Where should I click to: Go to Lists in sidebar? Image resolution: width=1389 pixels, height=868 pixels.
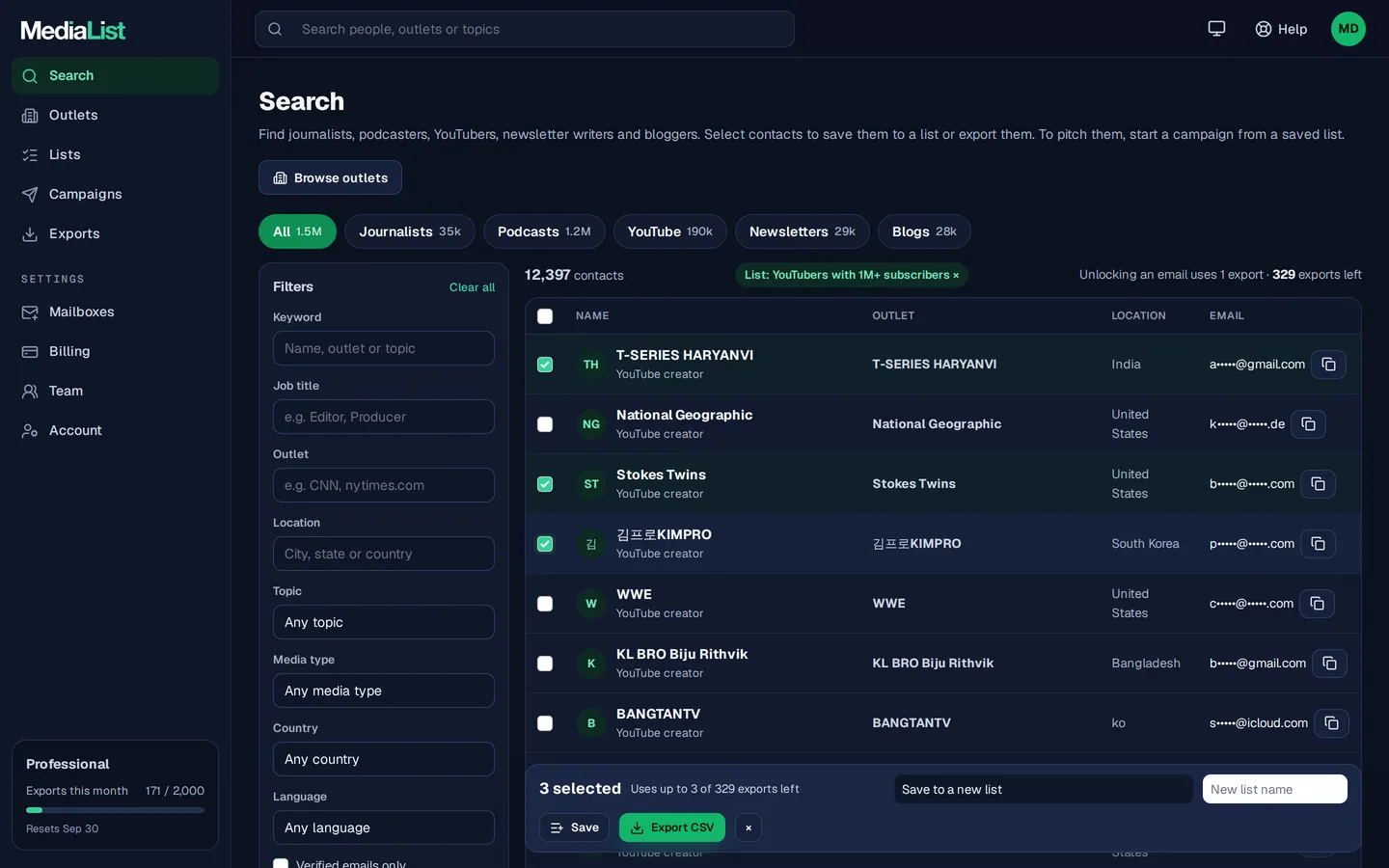coord(115,154)
